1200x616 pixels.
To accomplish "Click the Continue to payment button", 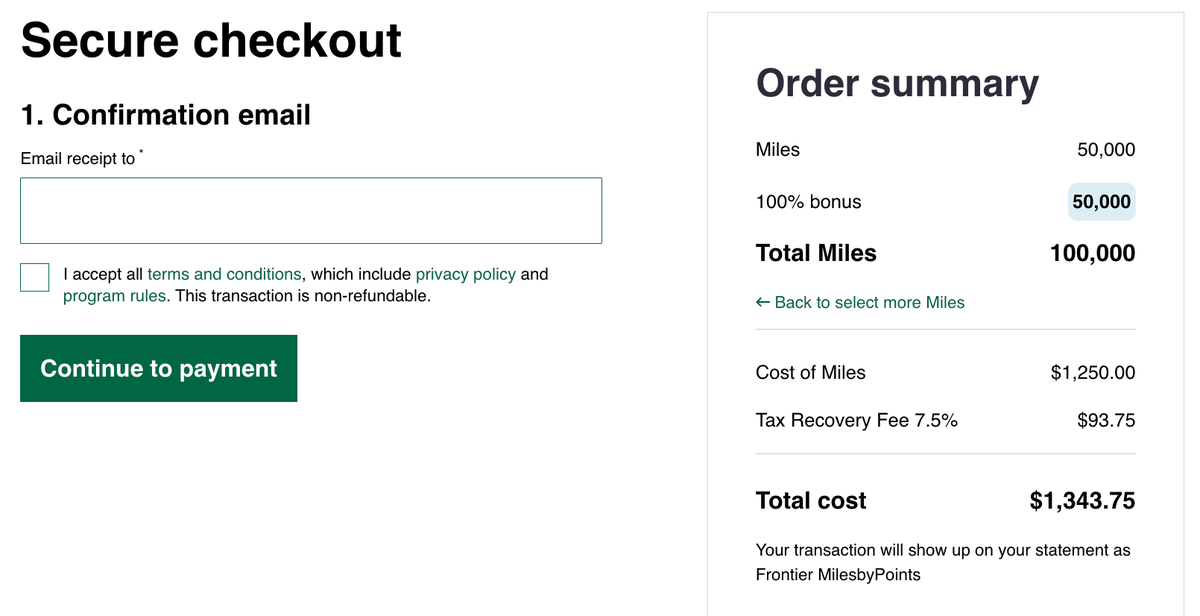I will point(158,368).
